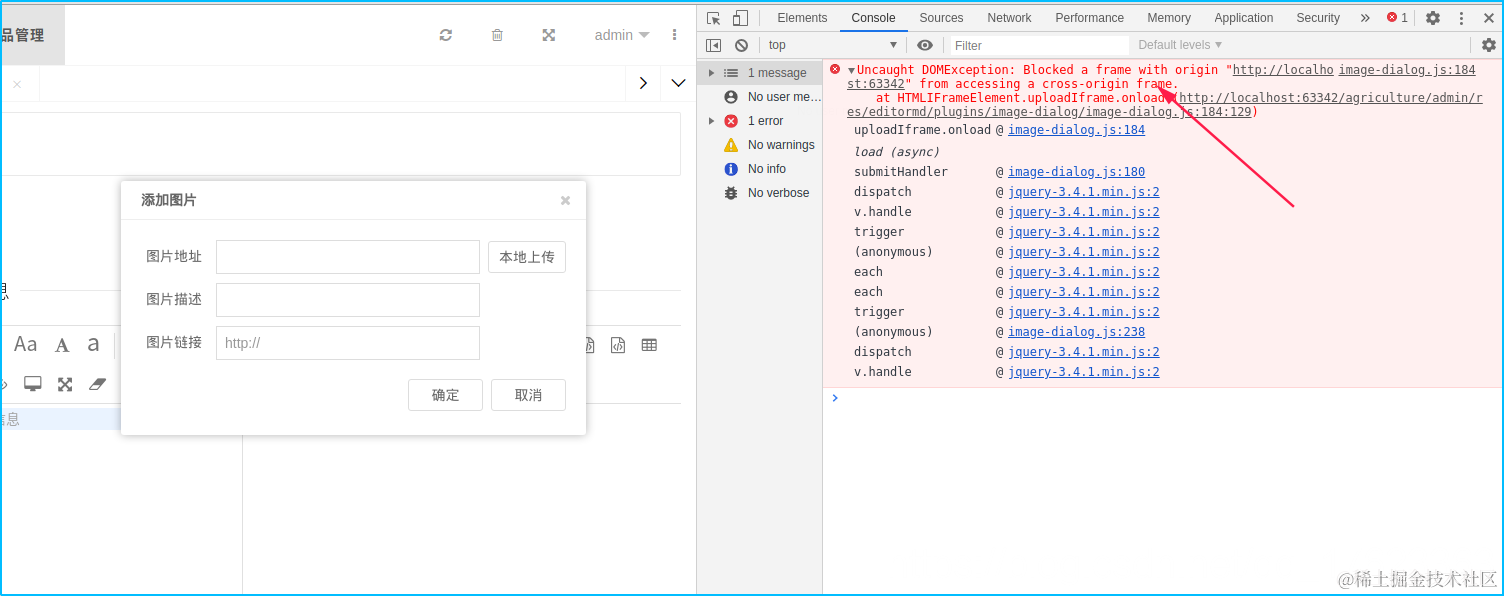This screenshot has height=596, width=1504.
Task: Open the Security tab
Action: (1318, 18)
